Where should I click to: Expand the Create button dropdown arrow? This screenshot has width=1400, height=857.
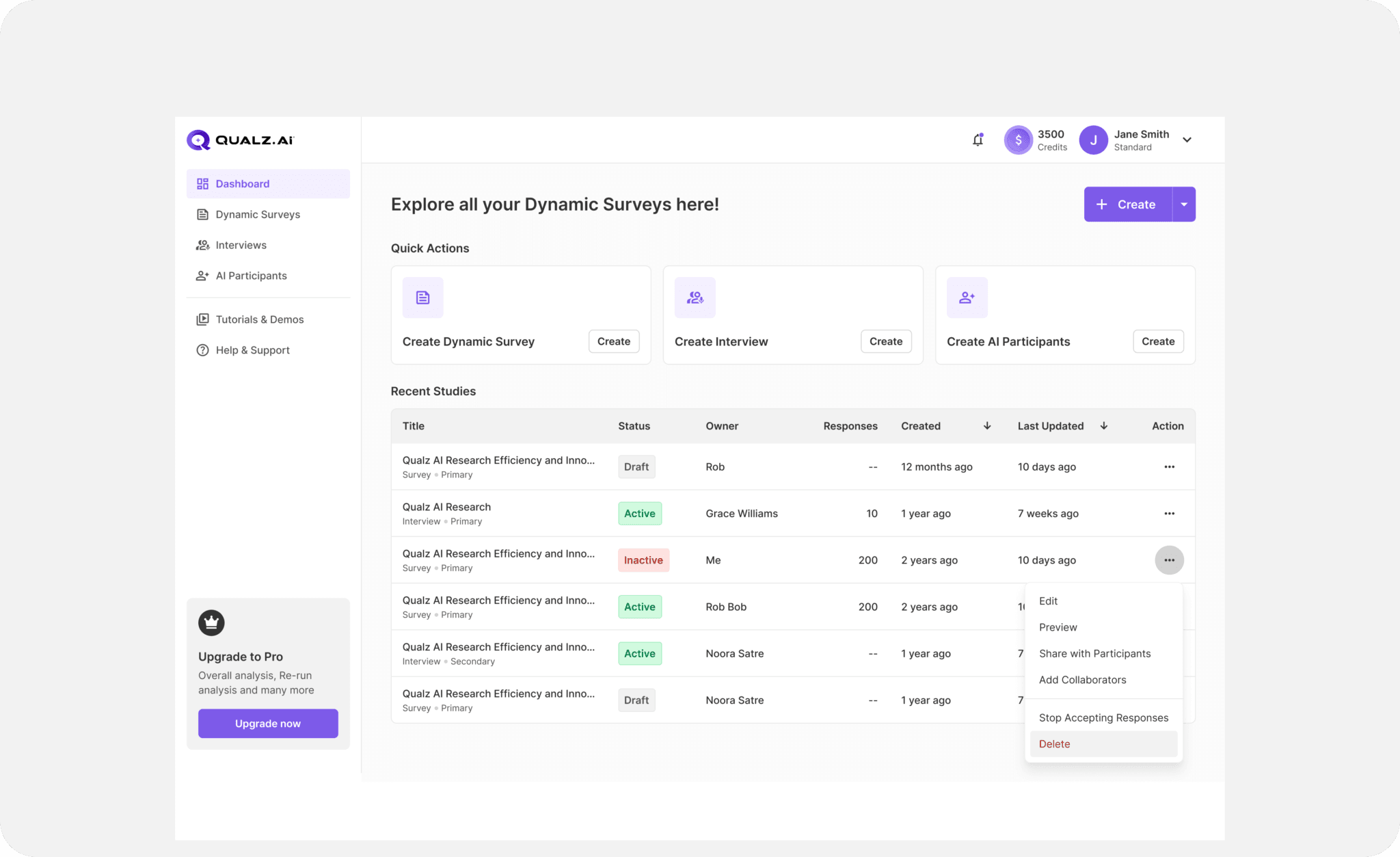click(x=1185, y=204)
